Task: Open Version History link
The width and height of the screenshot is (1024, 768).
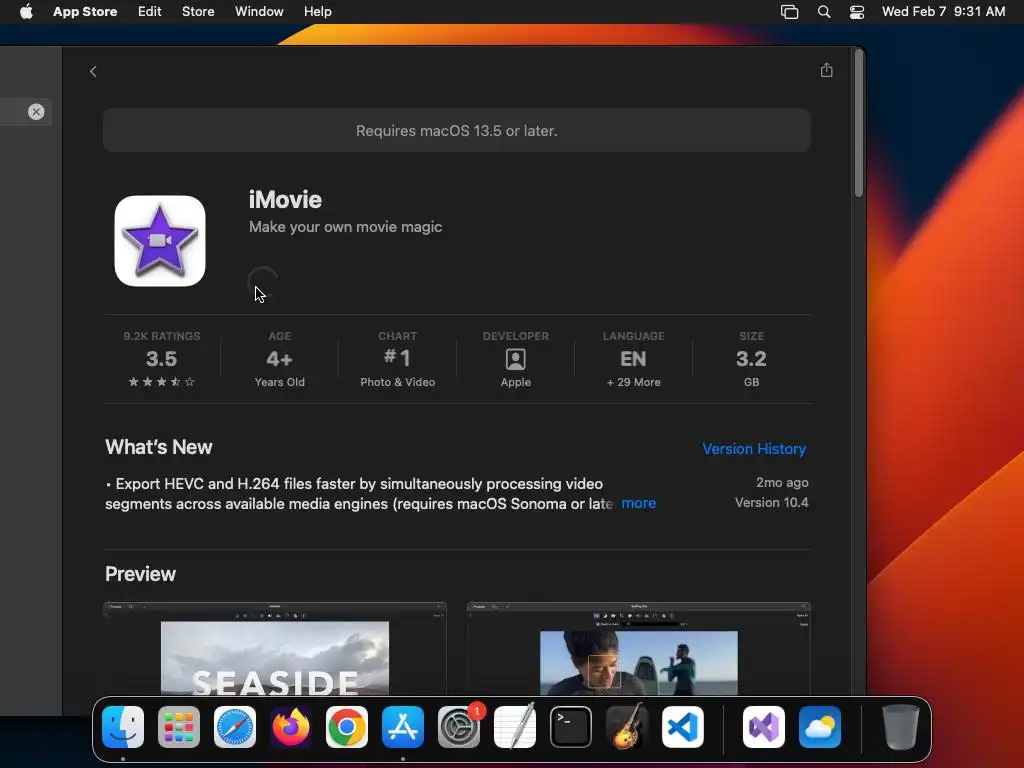Action: click(754, 449)
